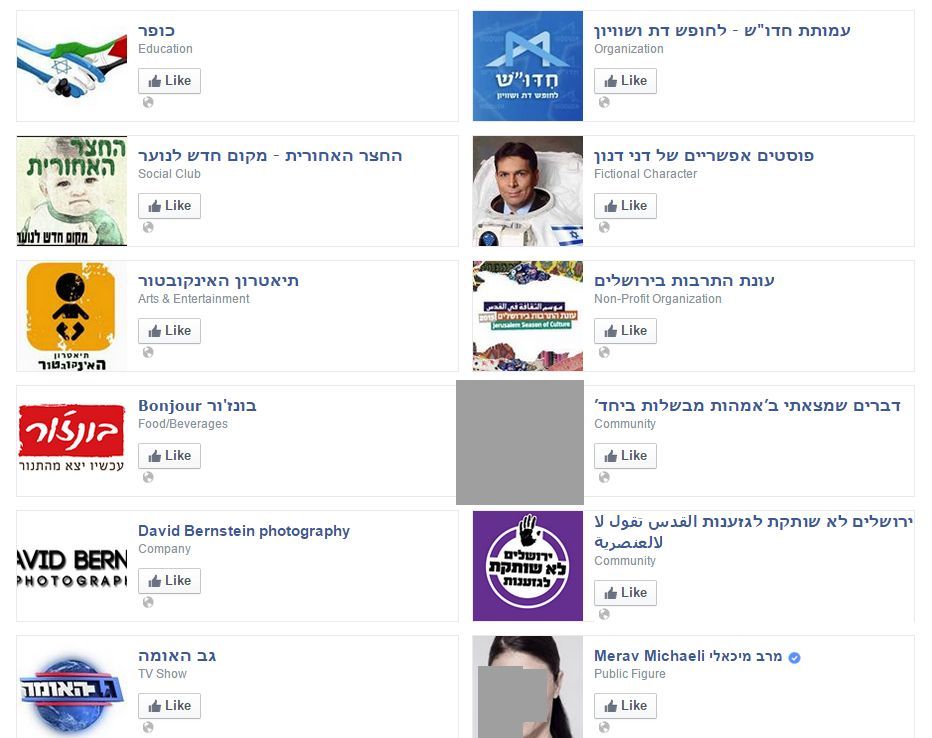Click the globe icon under תיאטרון האינקובטור
The height and width of the screenshot is (738, 932).
point(148,352)
